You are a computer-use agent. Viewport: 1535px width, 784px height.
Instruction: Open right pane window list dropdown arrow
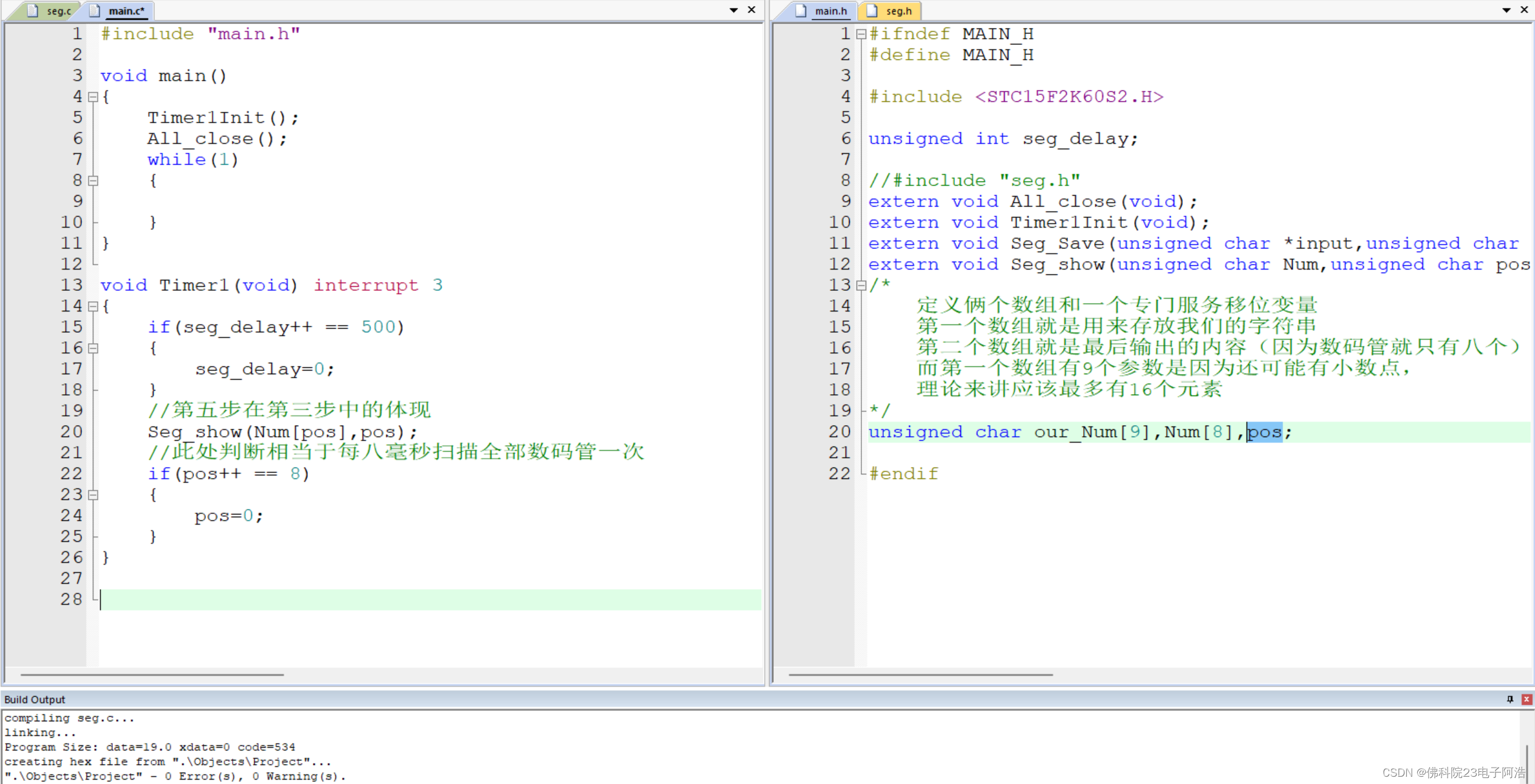tap(1506, 10)
